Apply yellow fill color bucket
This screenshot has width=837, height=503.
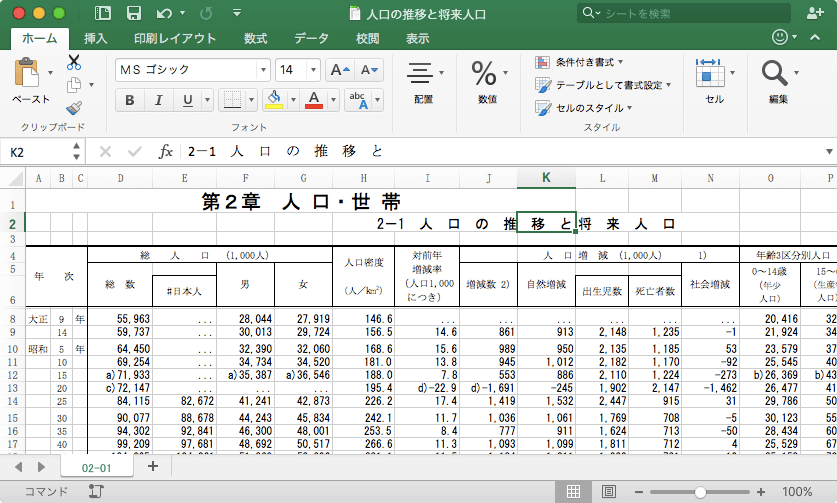(x=274, y=100)
